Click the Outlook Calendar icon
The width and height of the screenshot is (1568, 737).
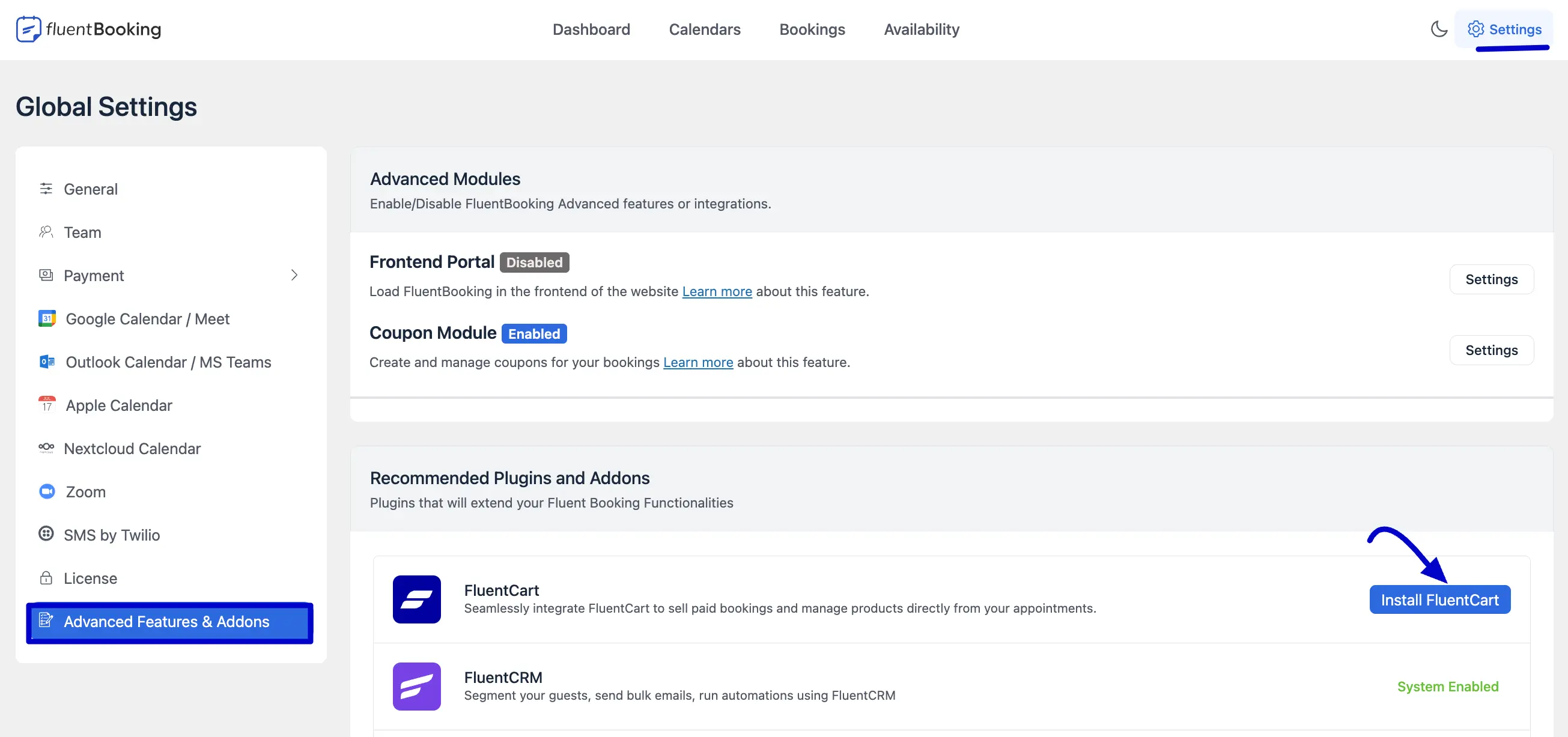click(47, 362)
